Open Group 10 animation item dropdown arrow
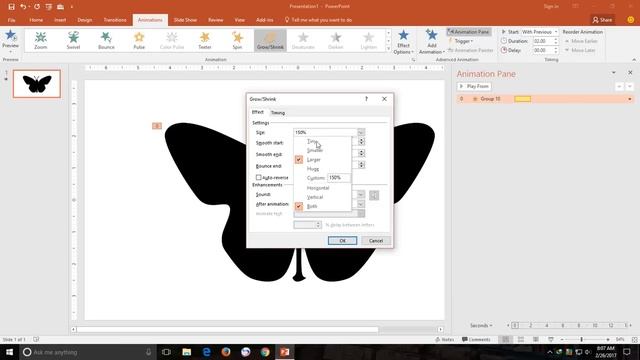The image size is (640, 360). 629,99
